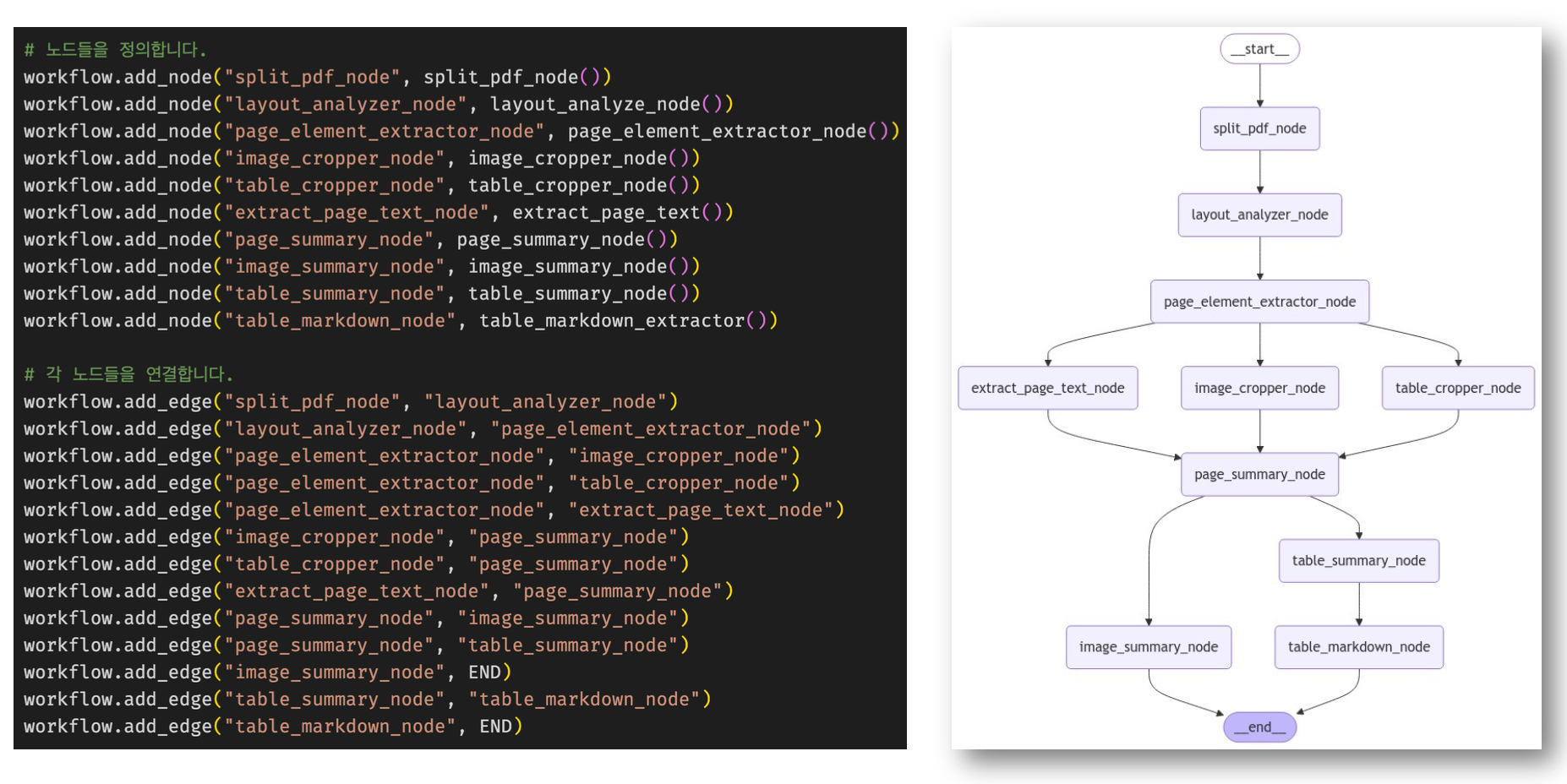Select the image_summary_node box in the diagram

coord(1148,646)
